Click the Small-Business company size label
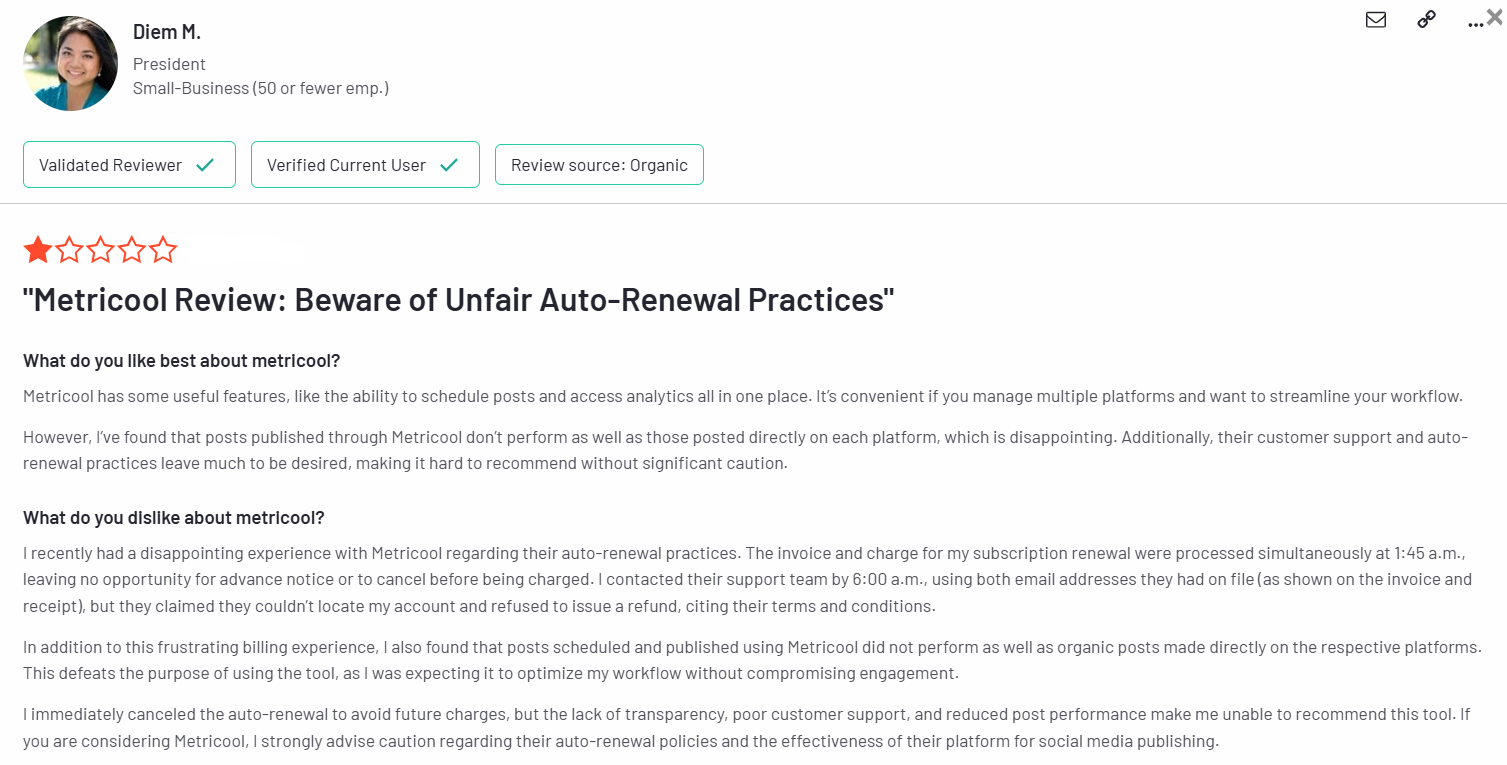Screen dimensions: 1507x765 pyautogui.click(x=261, y=88)
